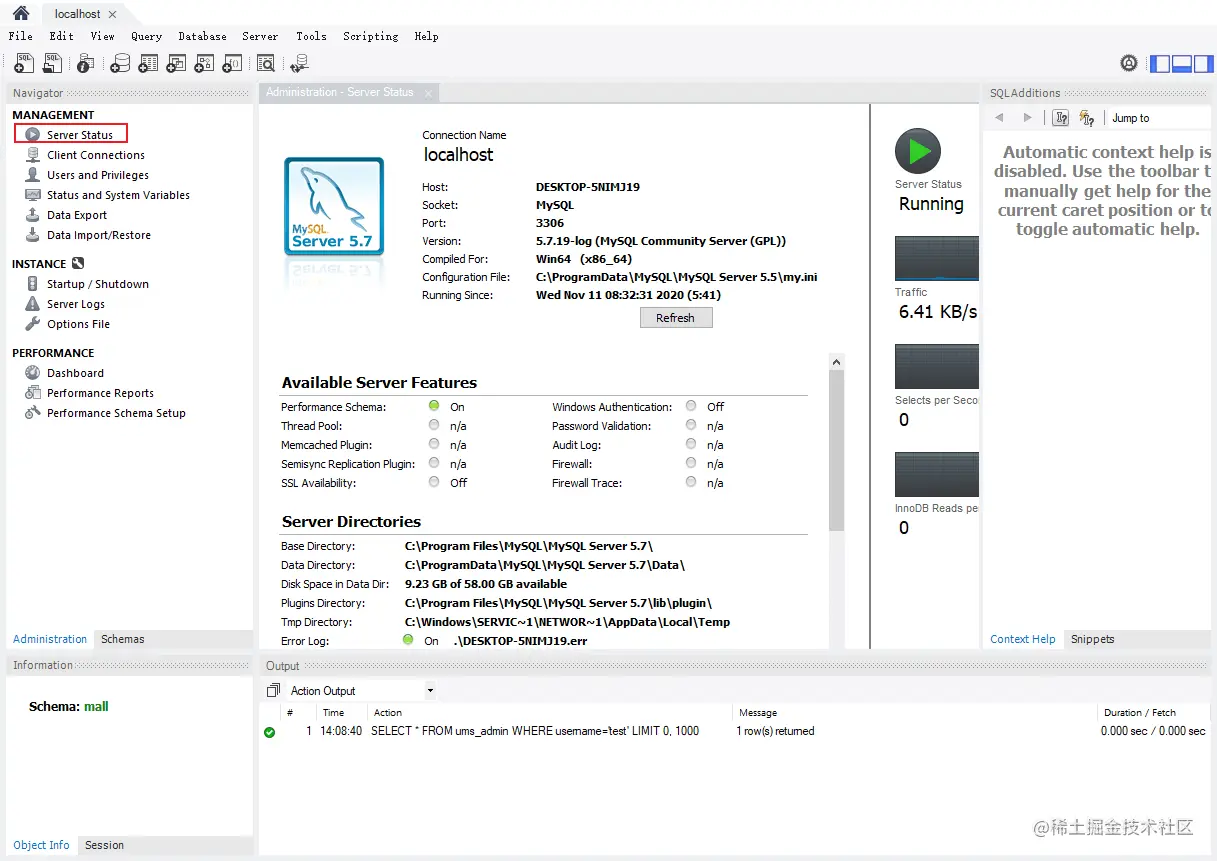Toggle automatic context help
This screenshot has height=861, width=1217.
pos(1087,118)
